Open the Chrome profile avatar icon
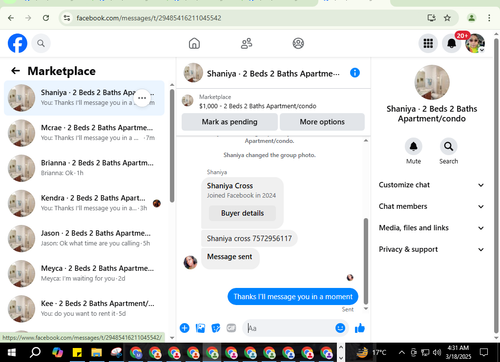Screen dimensions: 500x362 472,18
